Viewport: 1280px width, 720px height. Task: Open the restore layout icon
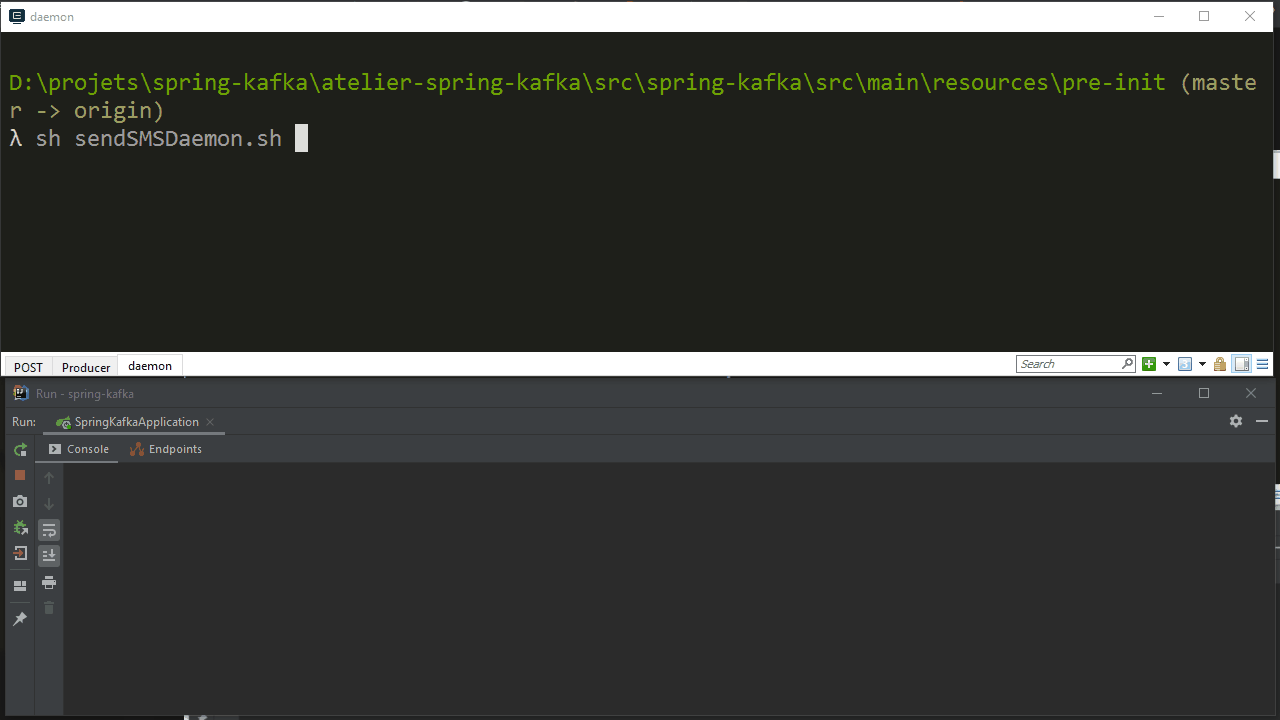click(x=20, y=586)
